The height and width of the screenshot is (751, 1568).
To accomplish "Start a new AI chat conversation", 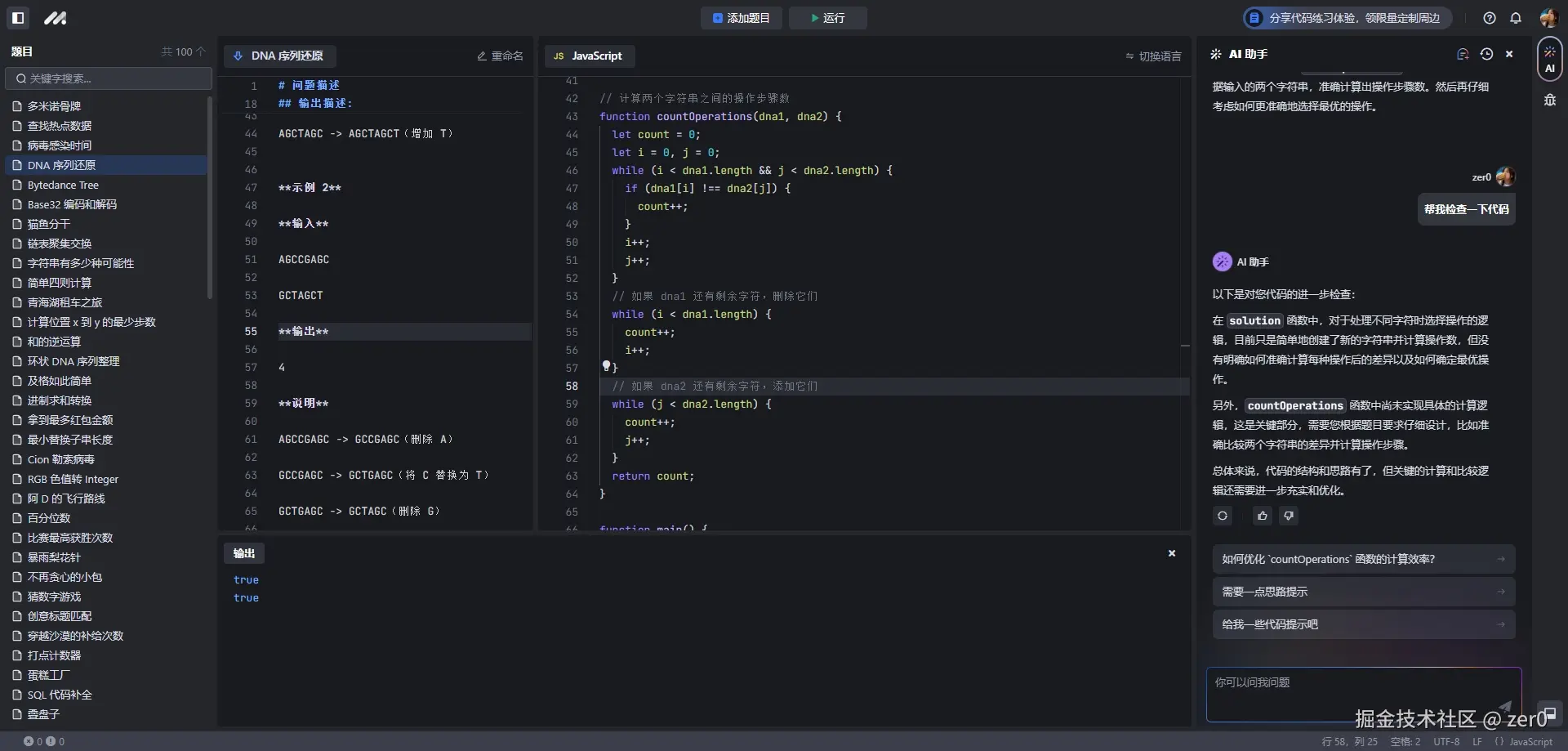I will point(1463,54).
